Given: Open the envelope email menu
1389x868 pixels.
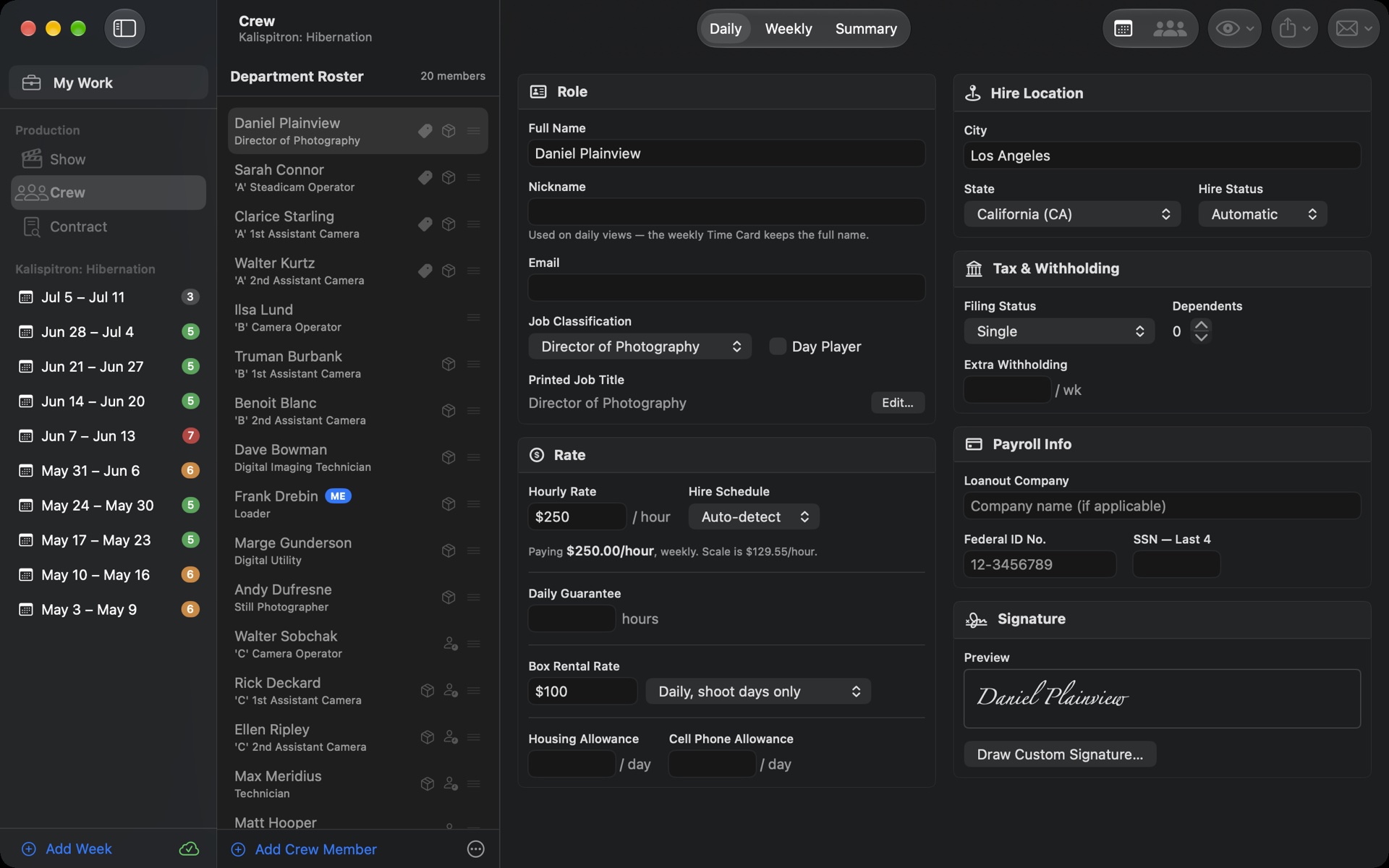Looking at the screenshot, I should 1354,28.
